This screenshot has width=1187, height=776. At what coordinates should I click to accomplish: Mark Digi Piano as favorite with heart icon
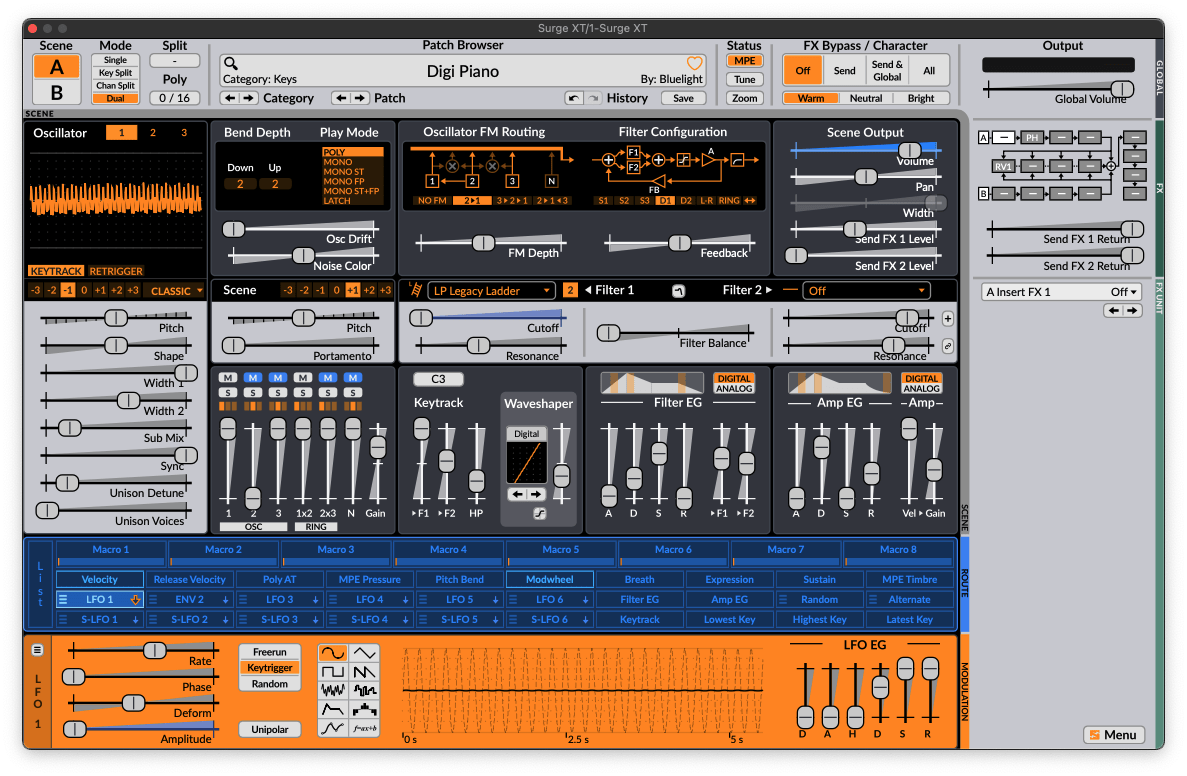click(x=694, y=63)
